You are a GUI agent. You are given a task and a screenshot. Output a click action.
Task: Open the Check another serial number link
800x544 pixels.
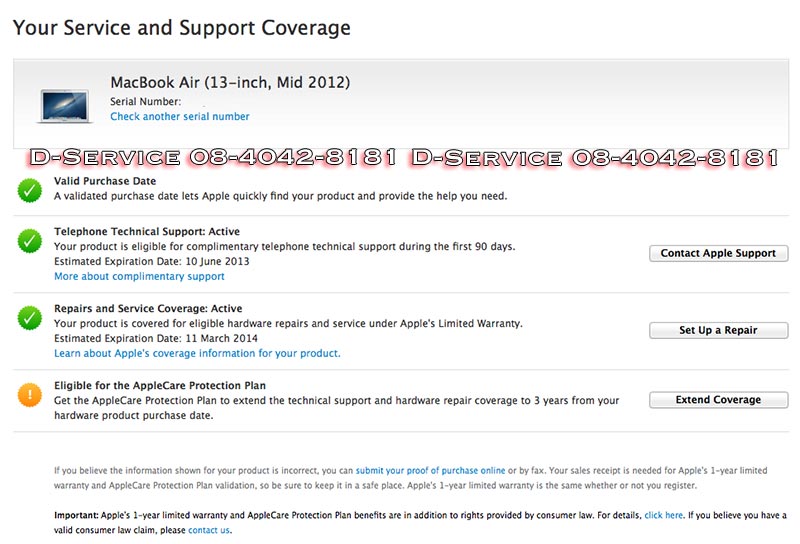pos(180,117)
